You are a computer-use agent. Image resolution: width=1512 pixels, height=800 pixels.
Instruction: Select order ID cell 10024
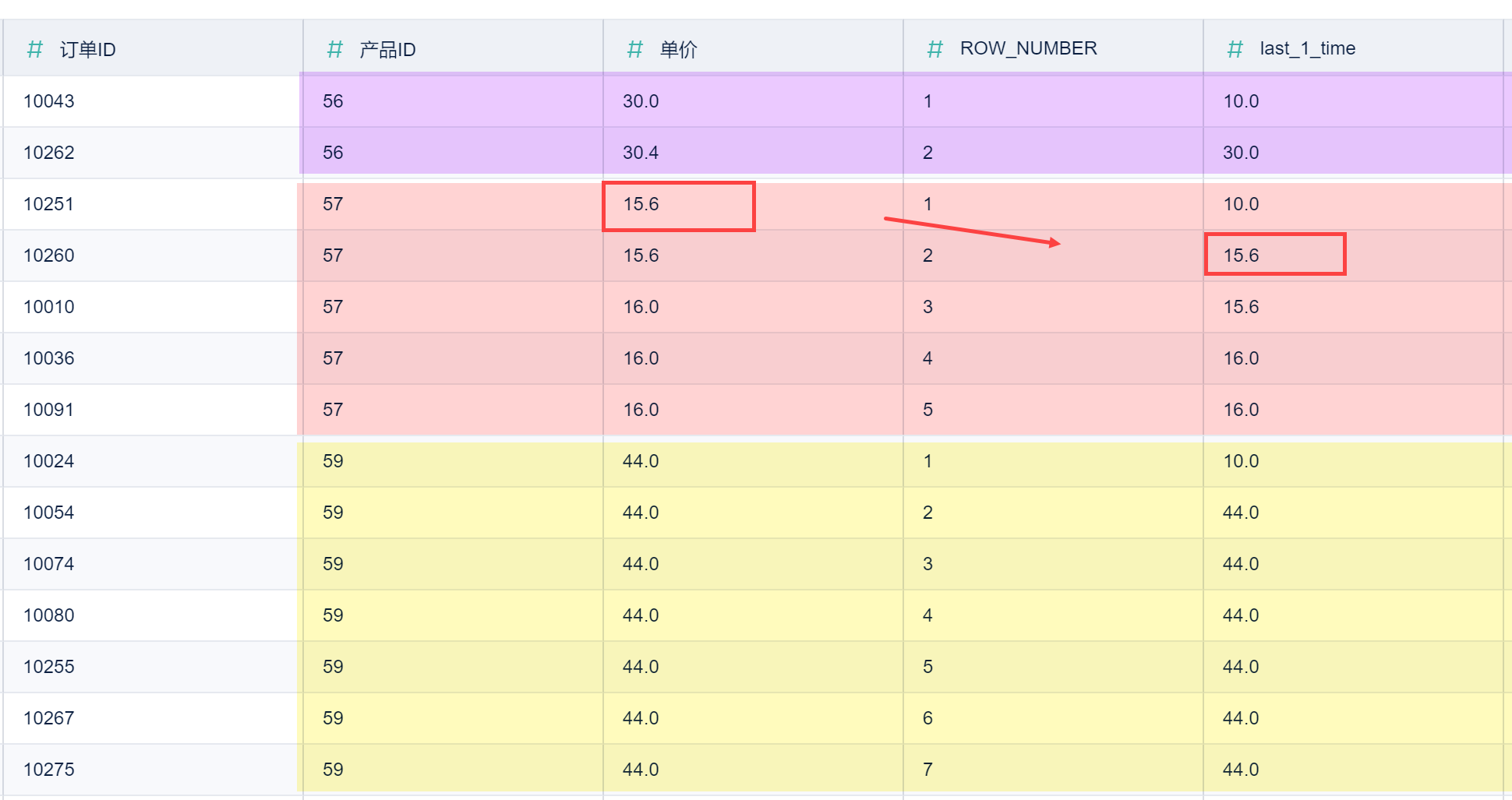click(x=49, y=461)
